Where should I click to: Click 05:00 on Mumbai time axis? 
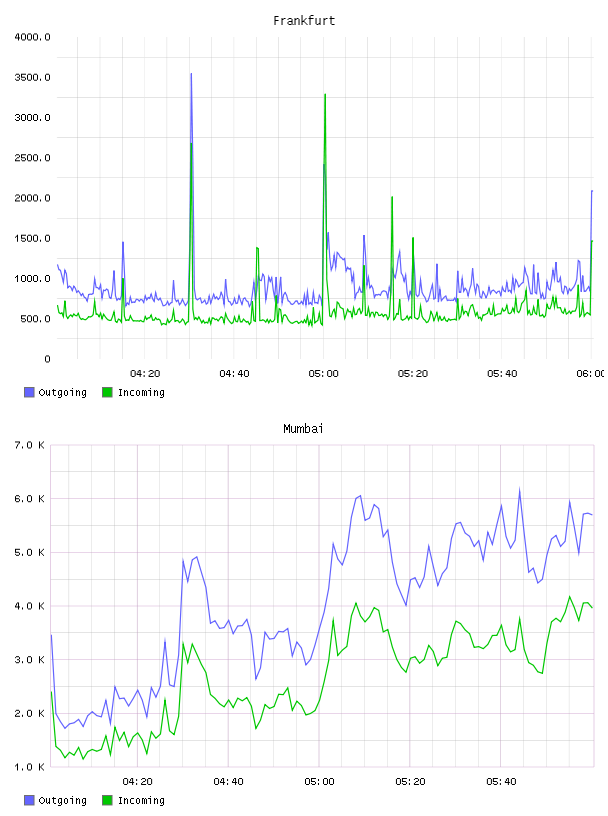[319, 782]
